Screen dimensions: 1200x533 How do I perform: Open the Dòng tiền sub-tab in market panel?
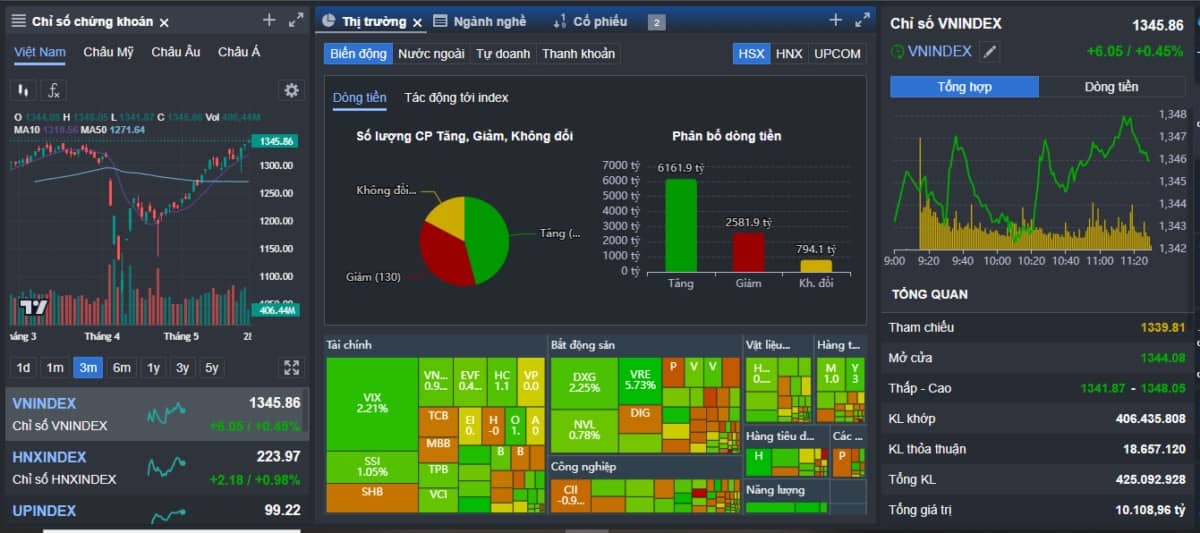360,98
